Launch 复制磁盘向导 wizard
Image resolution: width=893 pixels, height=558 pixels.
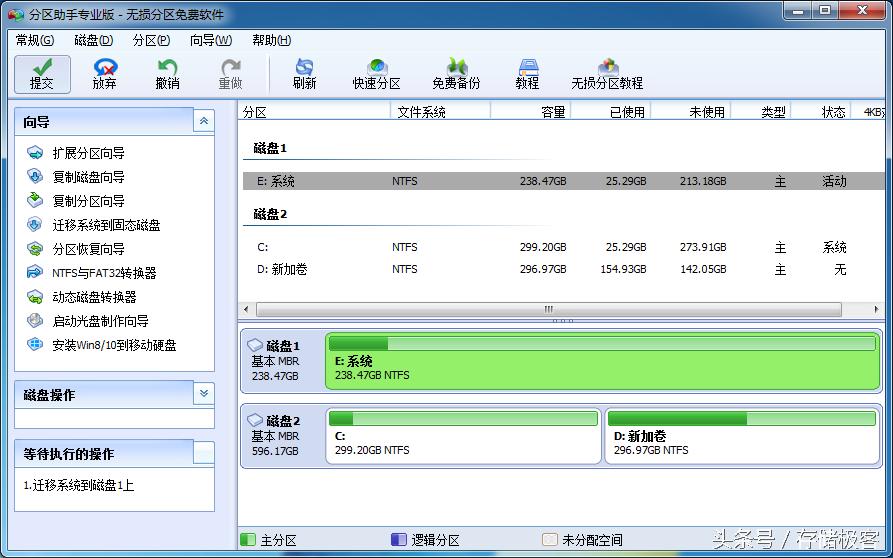(x=88, y=177)
